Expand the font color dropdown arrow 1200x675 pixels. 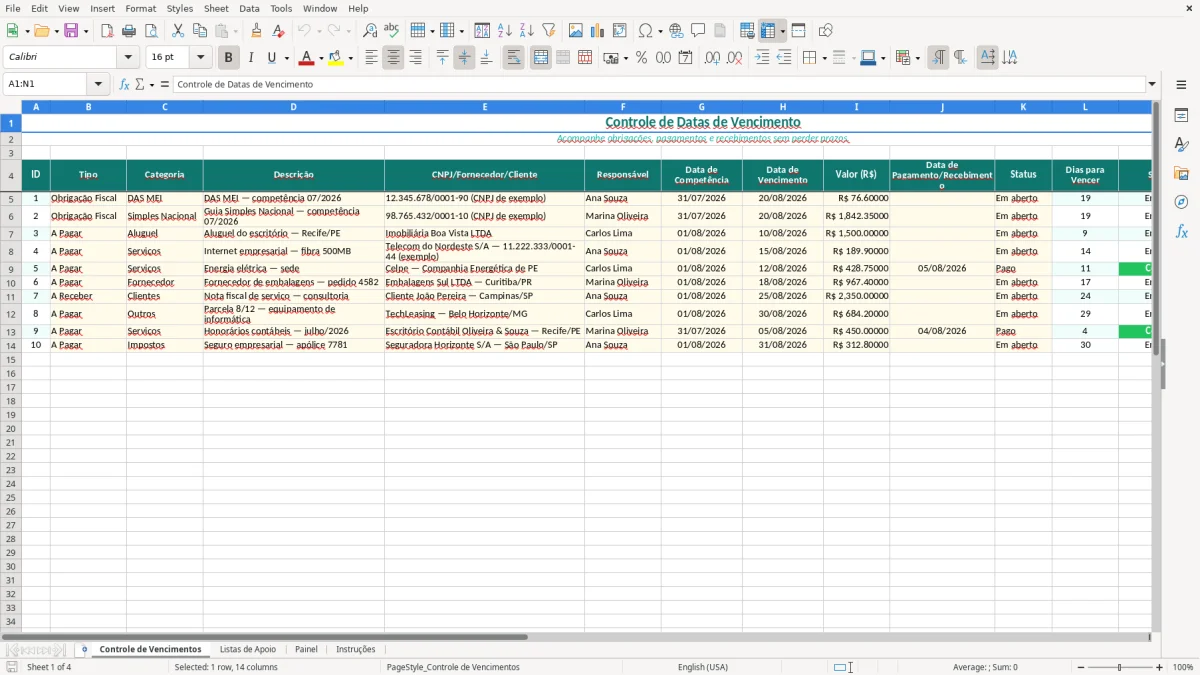[x=321, y=58]
